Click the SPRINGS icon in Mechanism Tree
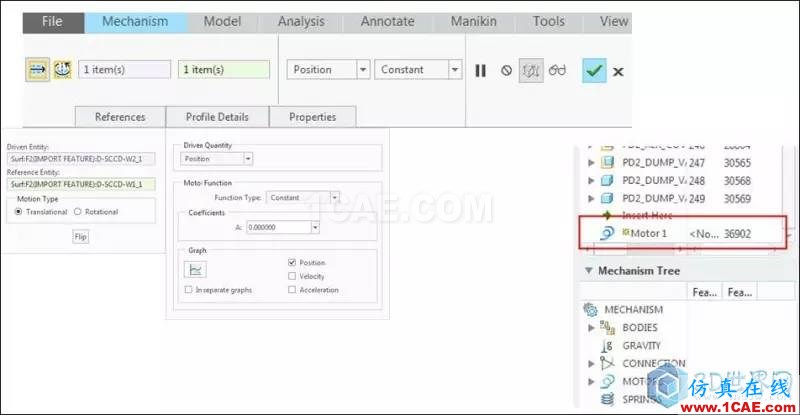 [607, 399]
